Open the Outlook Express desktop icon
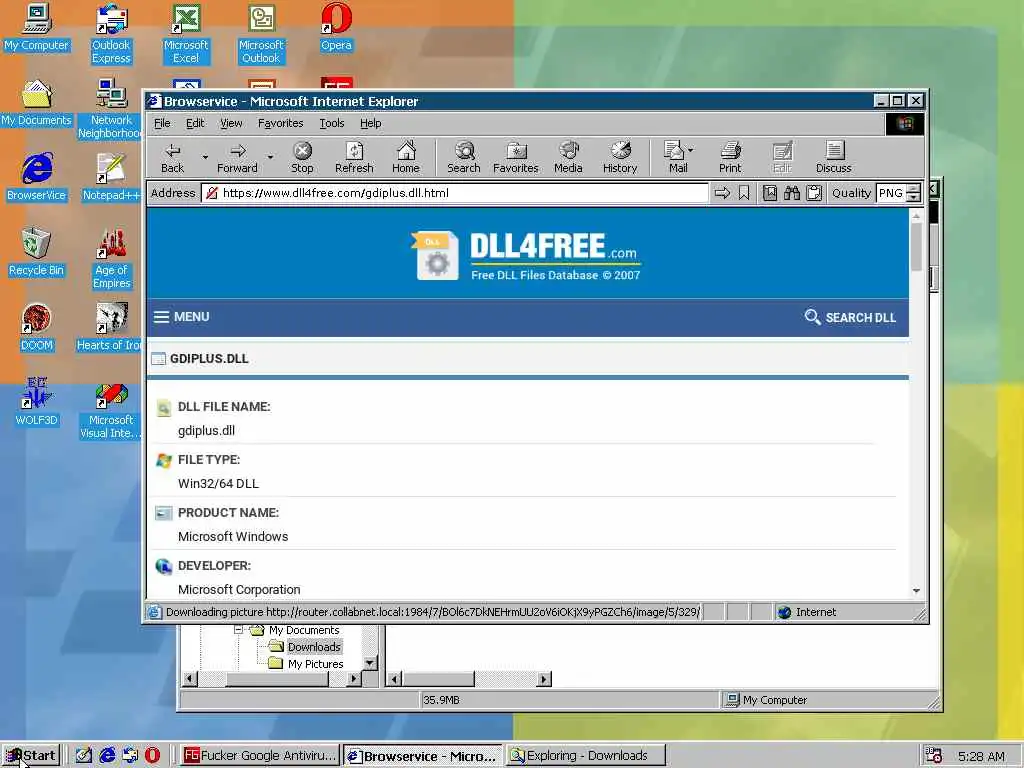The image size is (1024, 768). 111,34
